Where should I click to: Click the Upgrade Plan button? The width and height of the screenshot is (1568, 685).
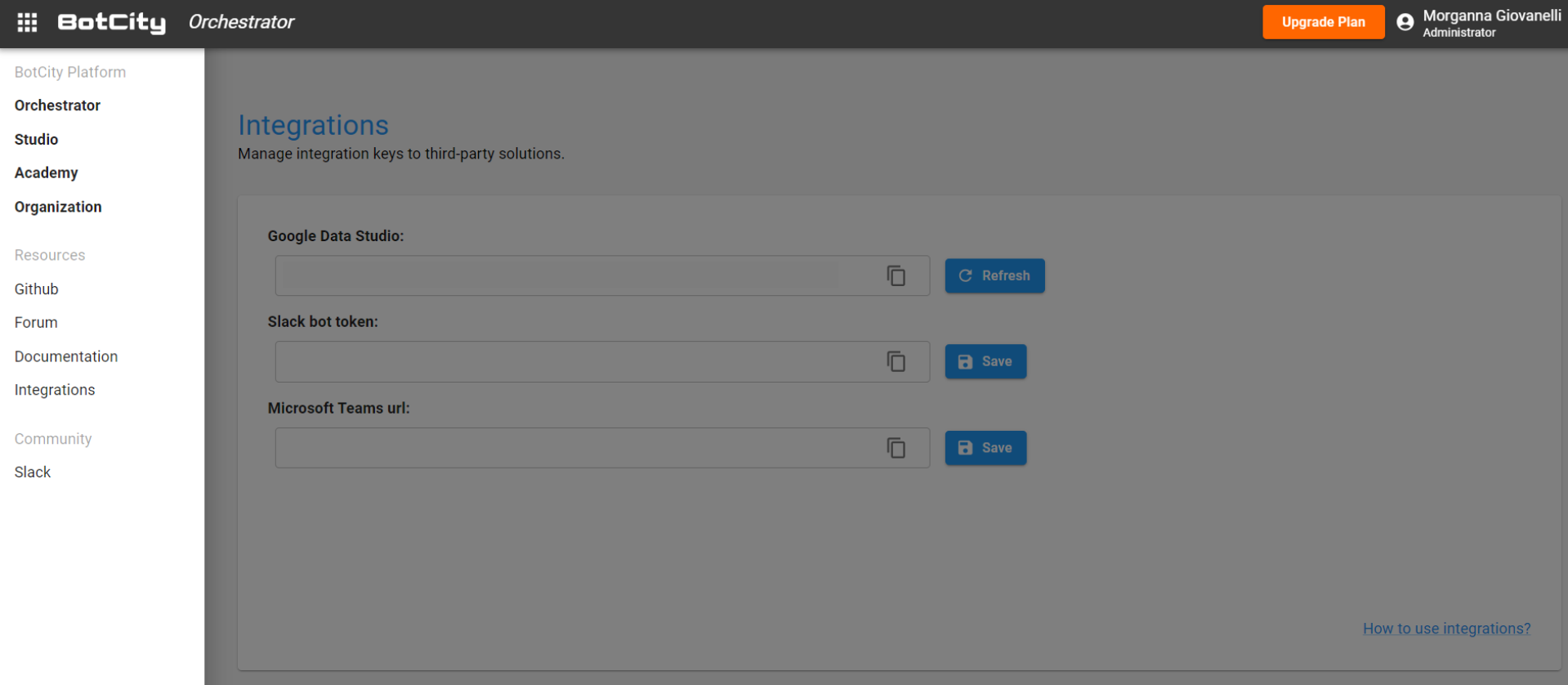point(1322,22)
